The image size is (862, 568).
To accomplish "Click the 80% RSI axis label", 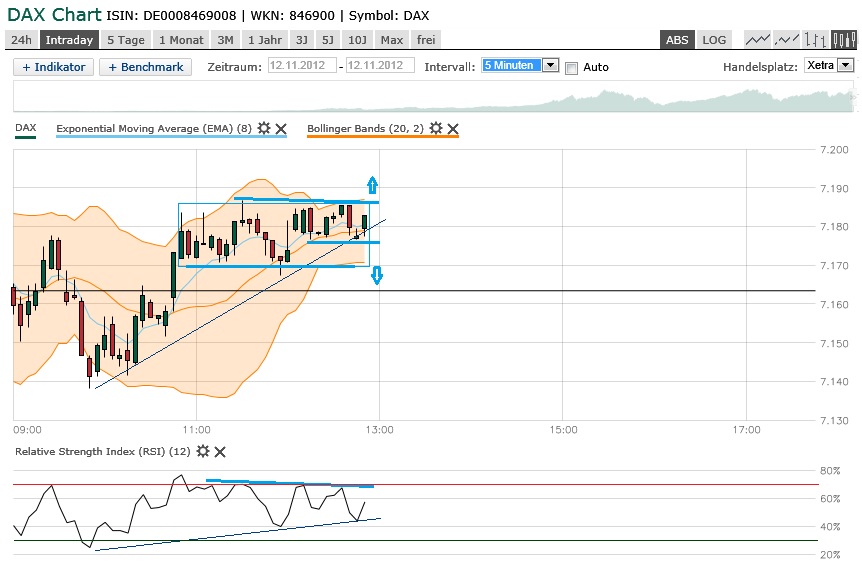I will tap(830, 471).
